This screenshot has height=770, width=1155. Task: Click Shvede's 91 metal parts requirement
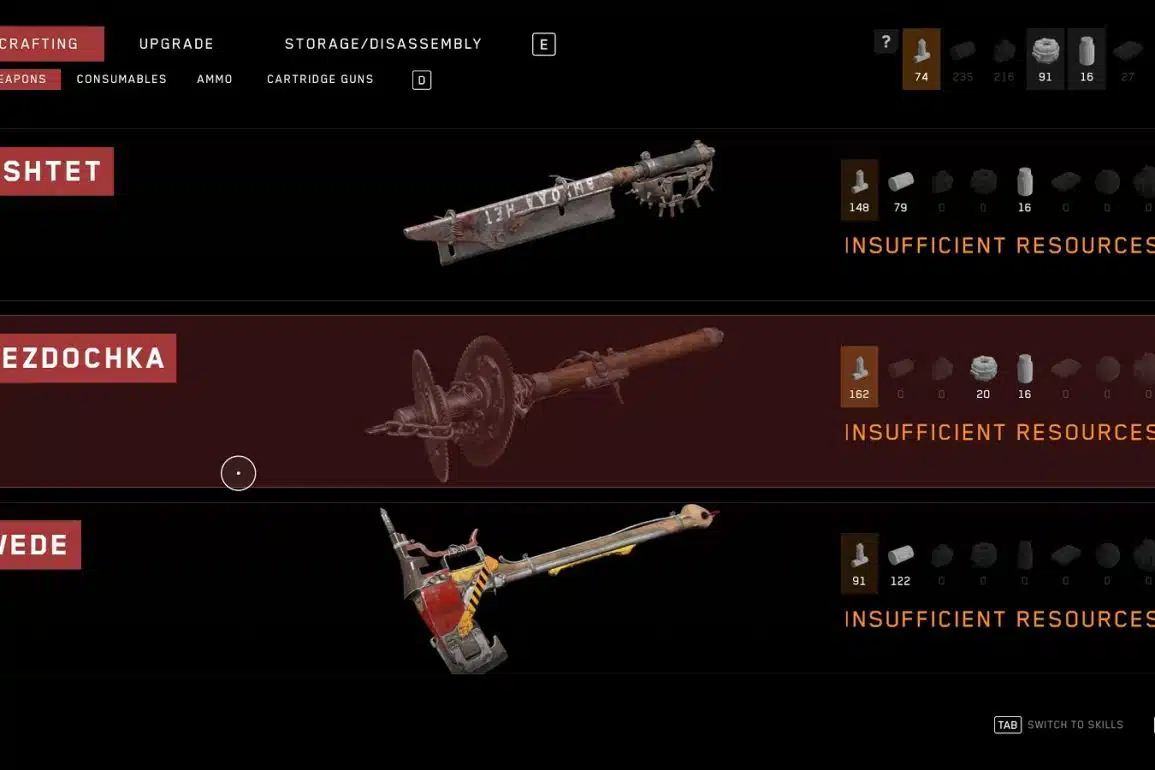pos(859,564)
